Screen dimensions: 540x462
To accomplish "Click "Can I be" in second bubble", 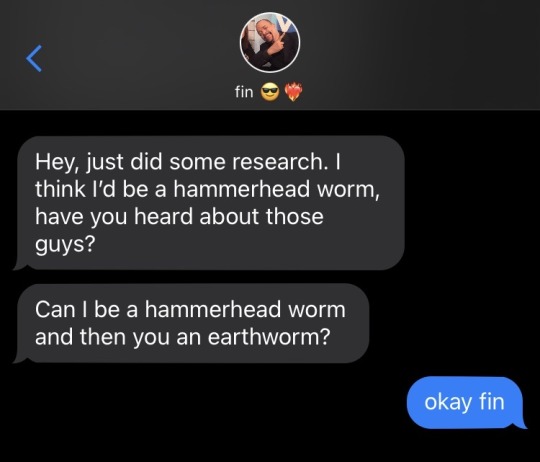I will [72, 309].
